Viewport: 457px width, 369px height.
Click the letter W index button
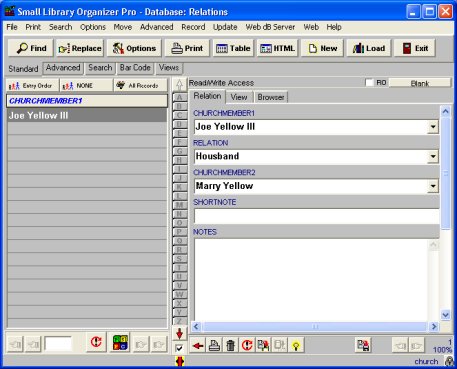point(180,295)
